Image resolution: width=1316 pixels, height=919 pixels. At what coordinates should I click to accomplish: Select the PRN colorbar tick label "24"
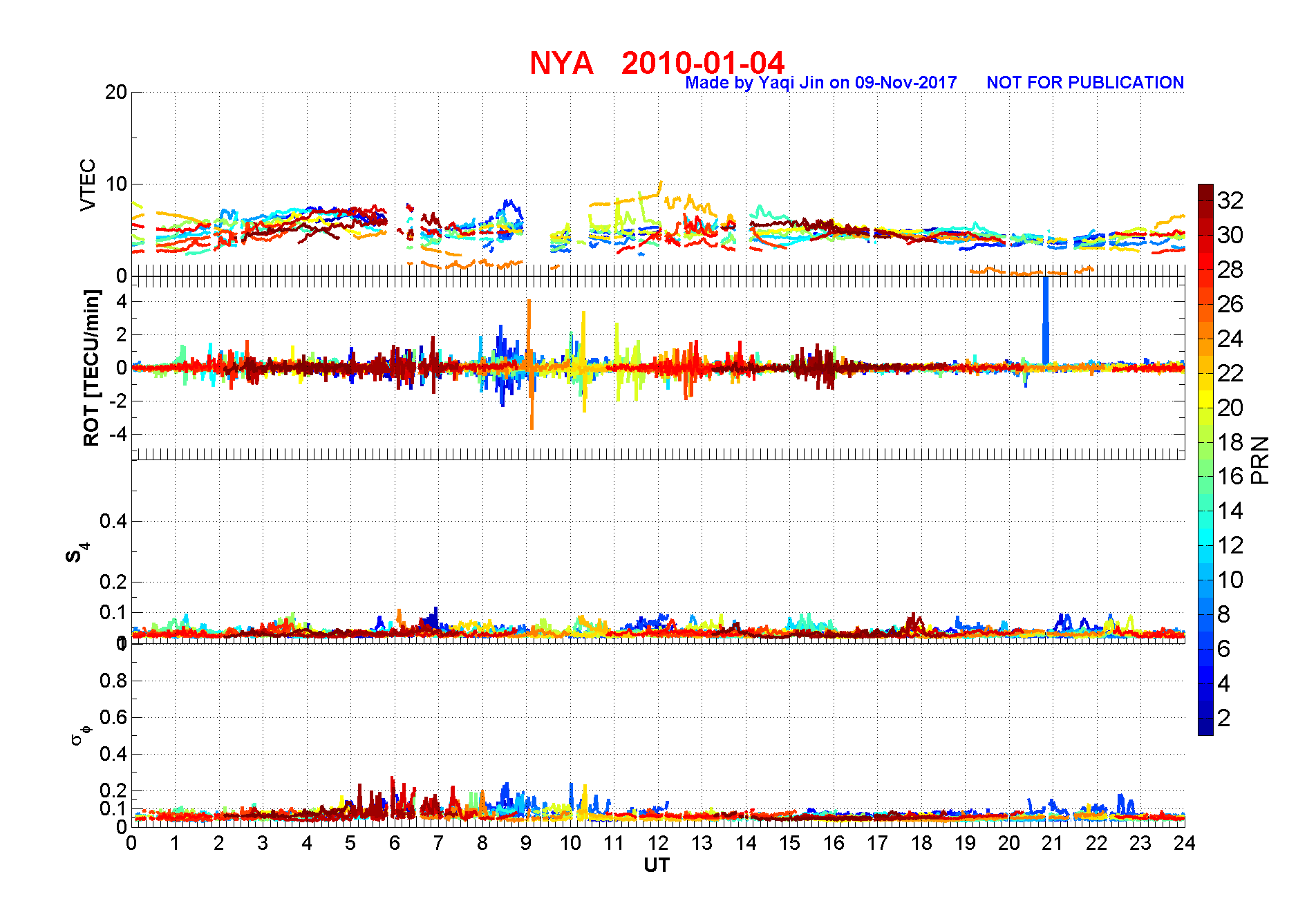(x=1230, y=339)
